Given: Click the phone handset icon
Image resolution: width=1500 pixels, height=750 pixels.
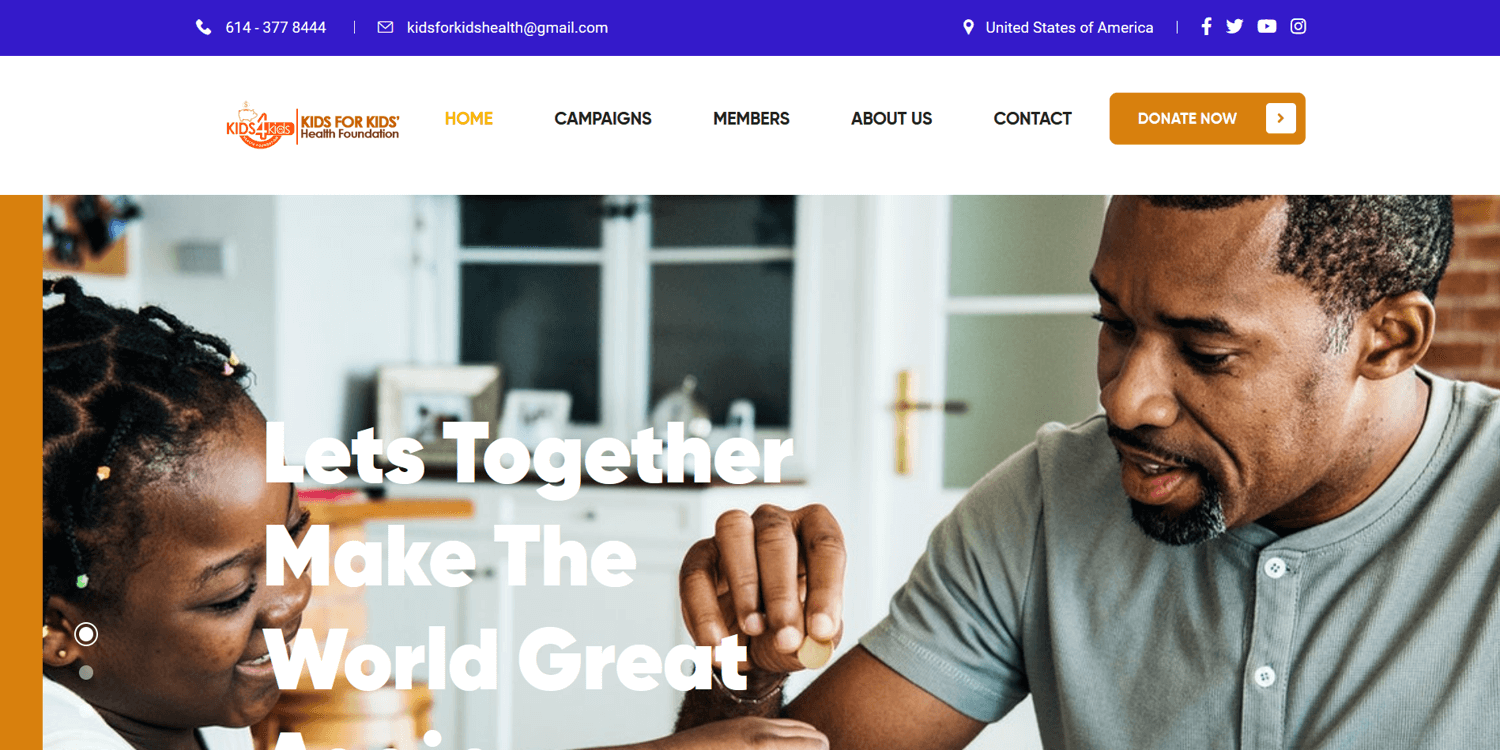Looking at the screenshot, I should pyautogui.click(x=204, y=28).
